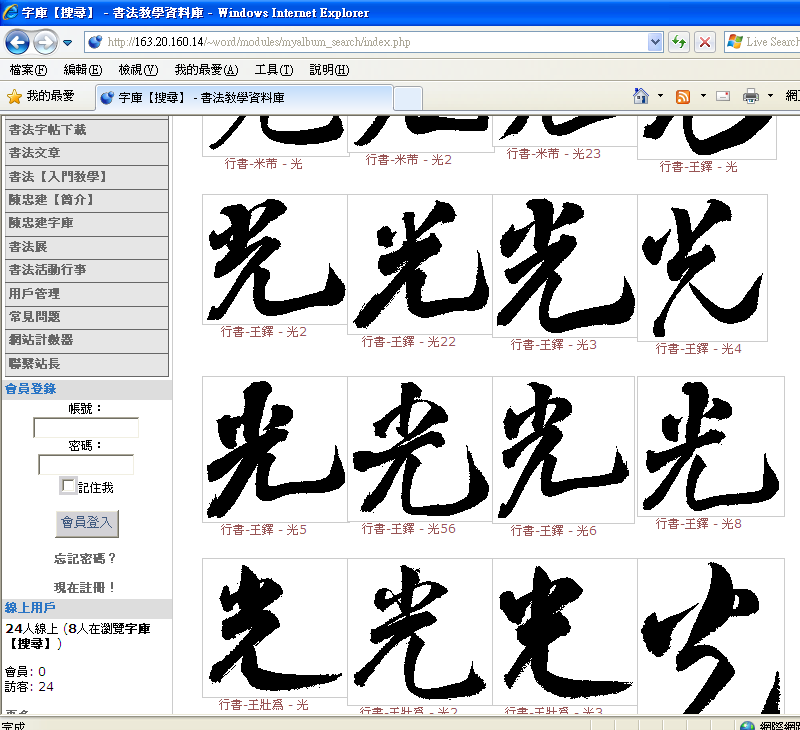Open 陳忠建【簡介】 sidebar item
The width and height of the screenshot is (800, 730).
pos(87,200)
